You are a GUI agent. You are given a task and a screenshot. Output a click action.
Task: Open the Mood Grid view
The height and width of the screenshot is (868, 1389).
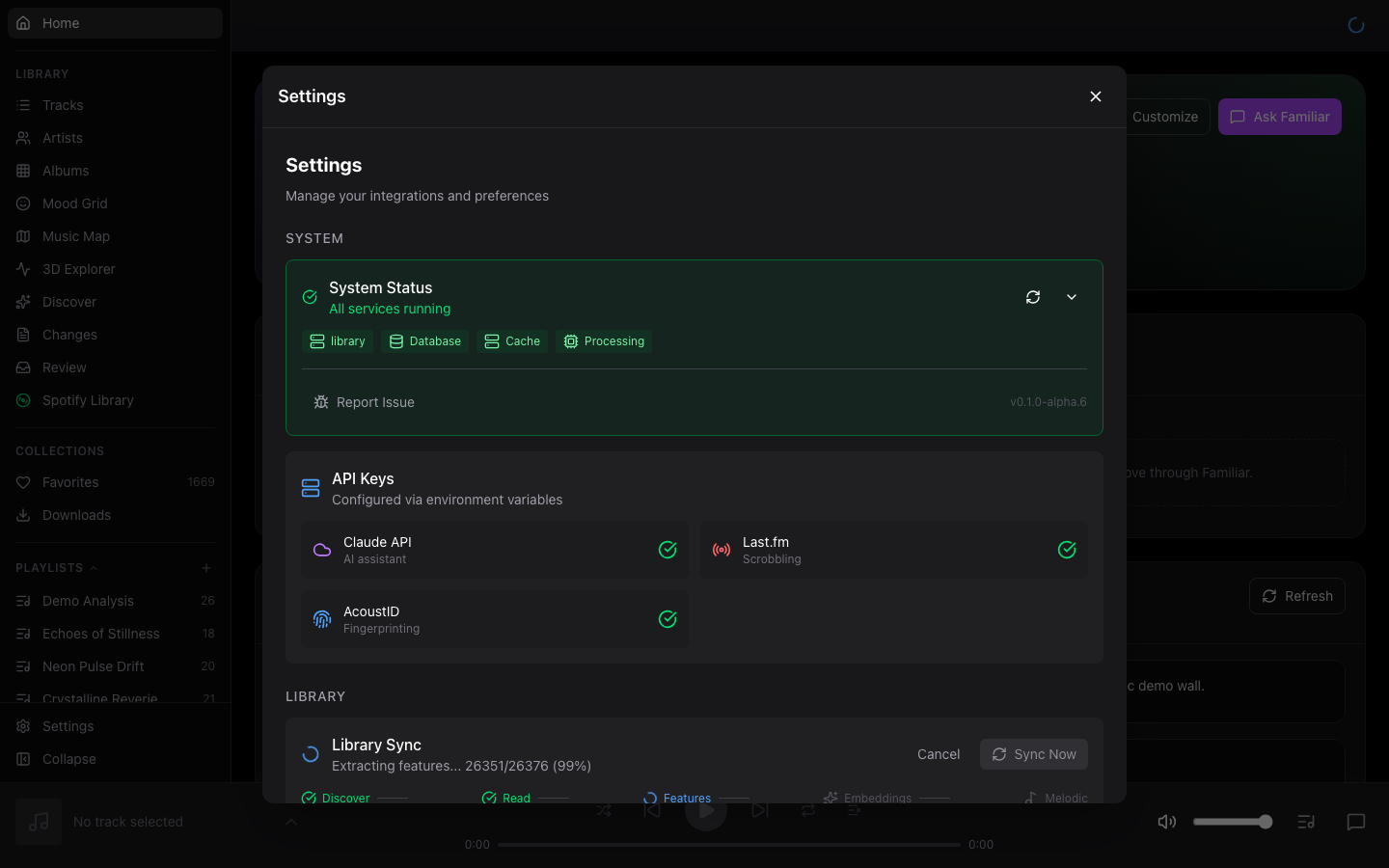coord(74,203)
